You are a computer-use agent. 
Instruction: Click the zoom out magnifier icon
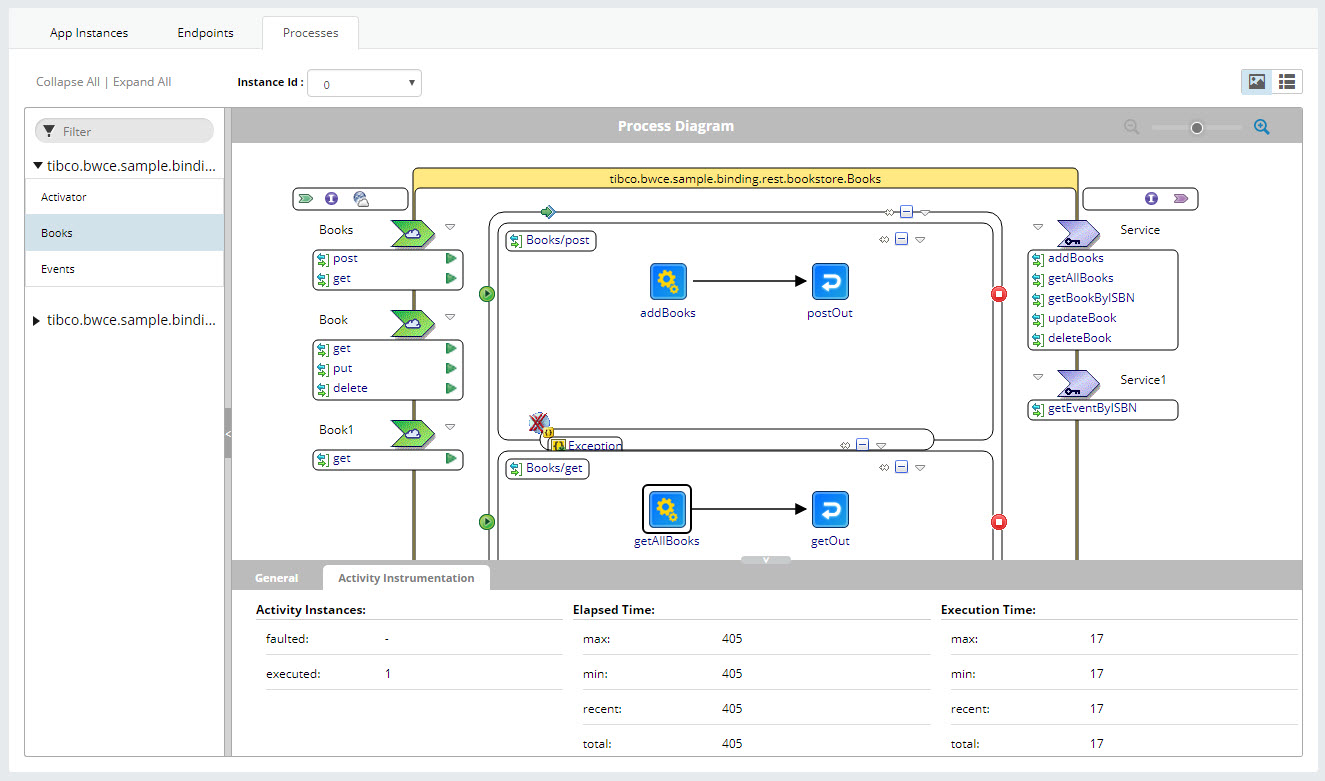(1132, 127)
